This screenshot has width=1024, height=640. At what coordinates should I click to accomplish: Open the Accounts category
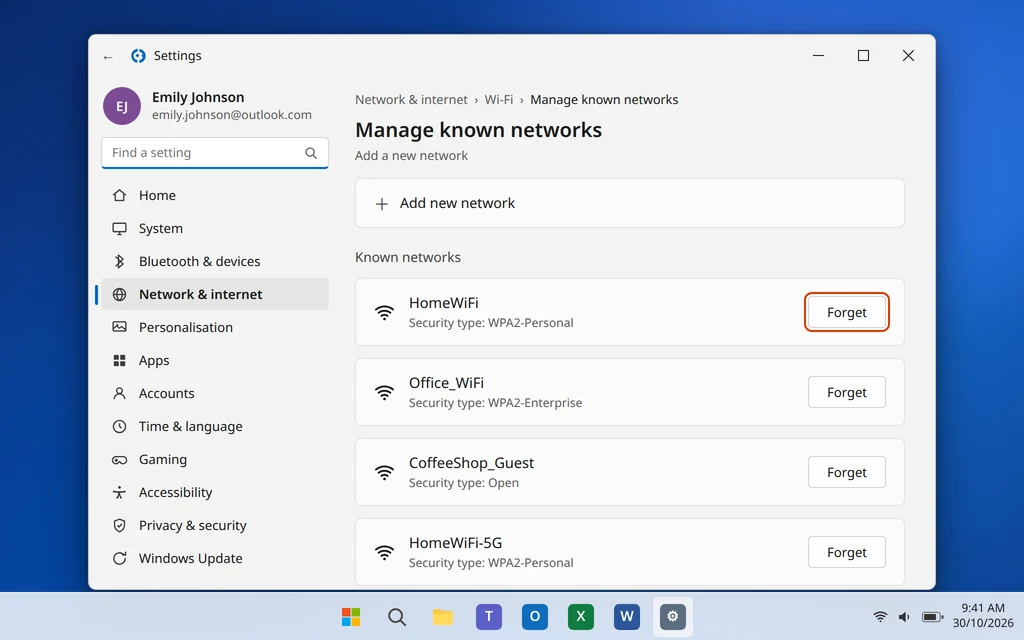pos(215,393)
